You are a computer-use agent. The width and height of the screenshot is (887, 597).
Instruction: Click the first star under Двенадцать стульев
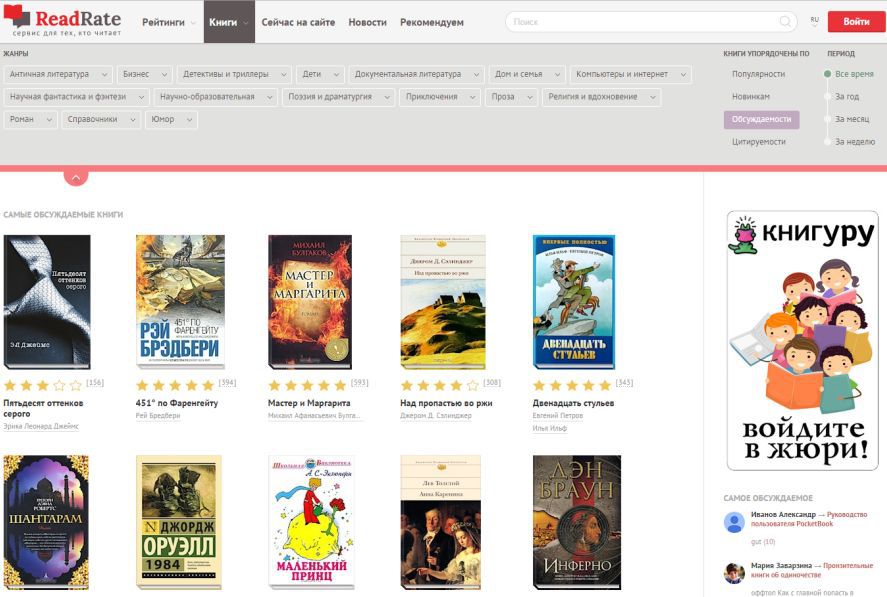click(x=540, y=385)
